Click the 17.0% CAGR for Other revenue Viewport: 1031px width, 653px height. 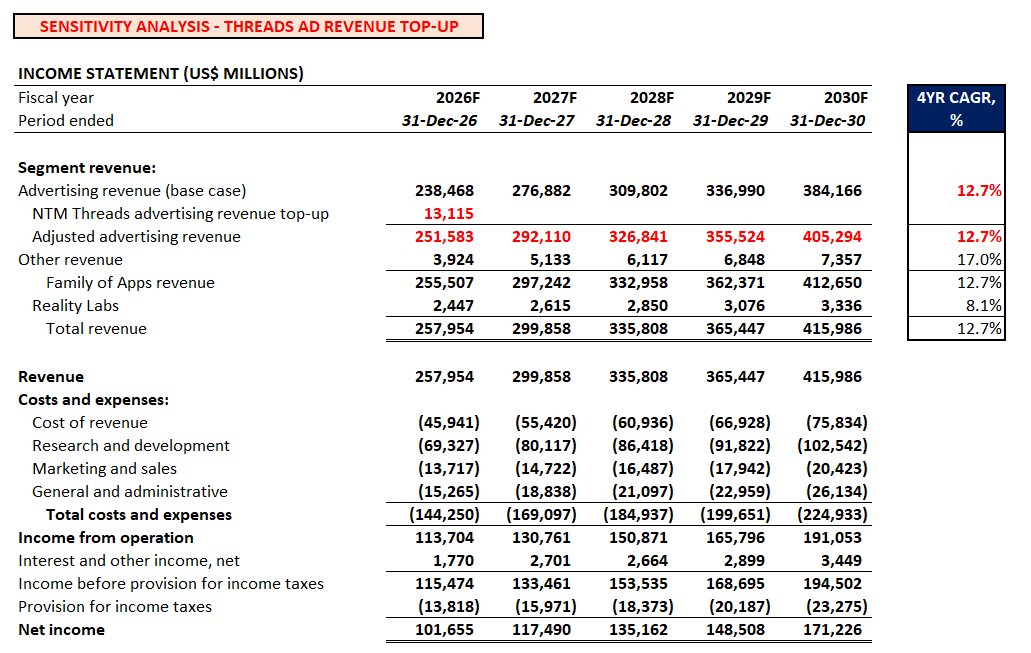click(x=979, y=260)
